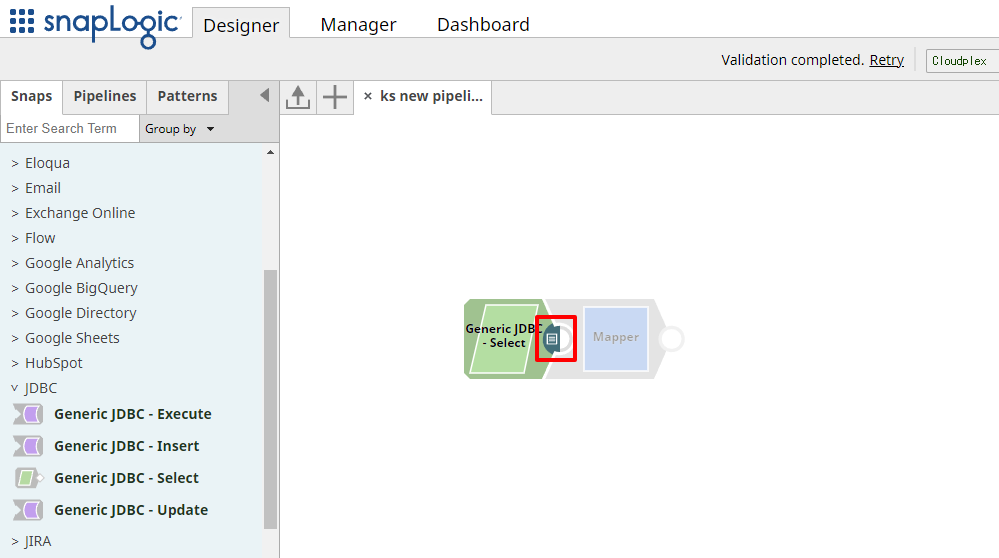Viewport: 999px width, 558px height.
Task: Select the Snaps tab
Action: (31, 96)
